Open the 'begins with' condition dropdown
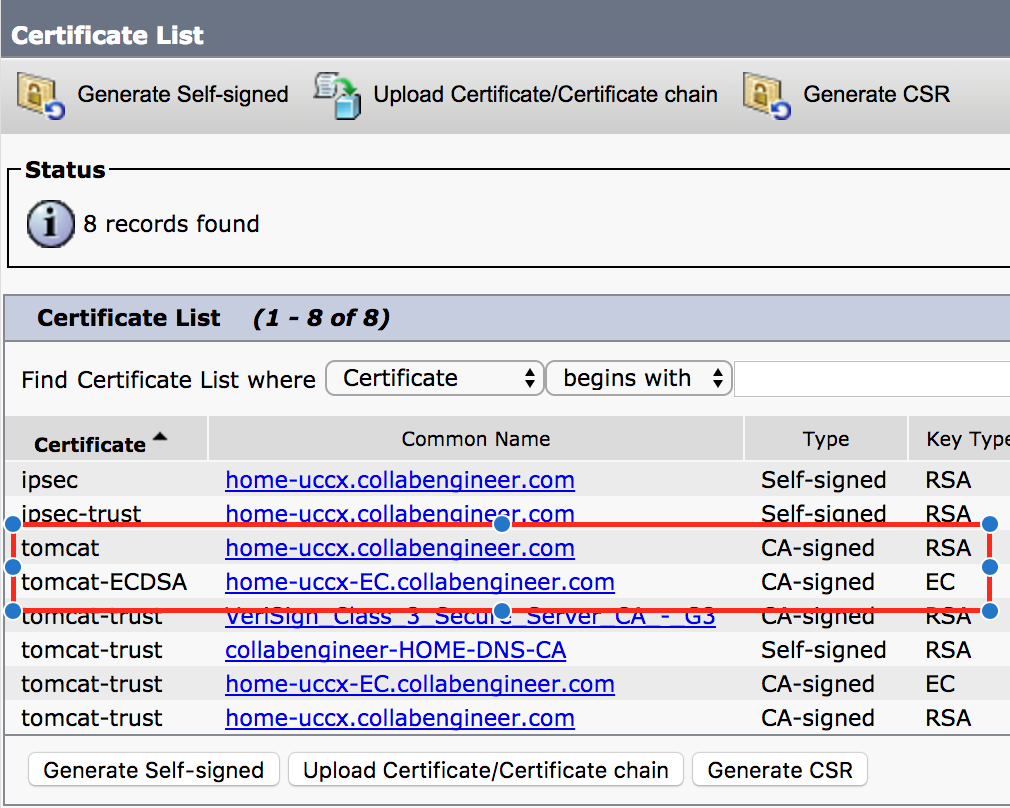Image resolution: width=1010 pixels, height=808 pixels. tap(639, 379)
